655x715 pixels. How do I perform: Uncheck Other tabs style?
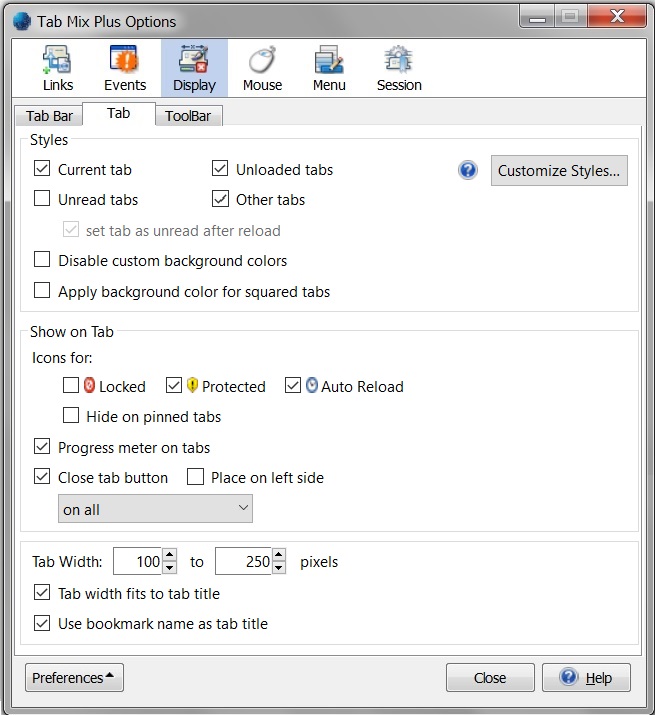click(x=220, y=198)
